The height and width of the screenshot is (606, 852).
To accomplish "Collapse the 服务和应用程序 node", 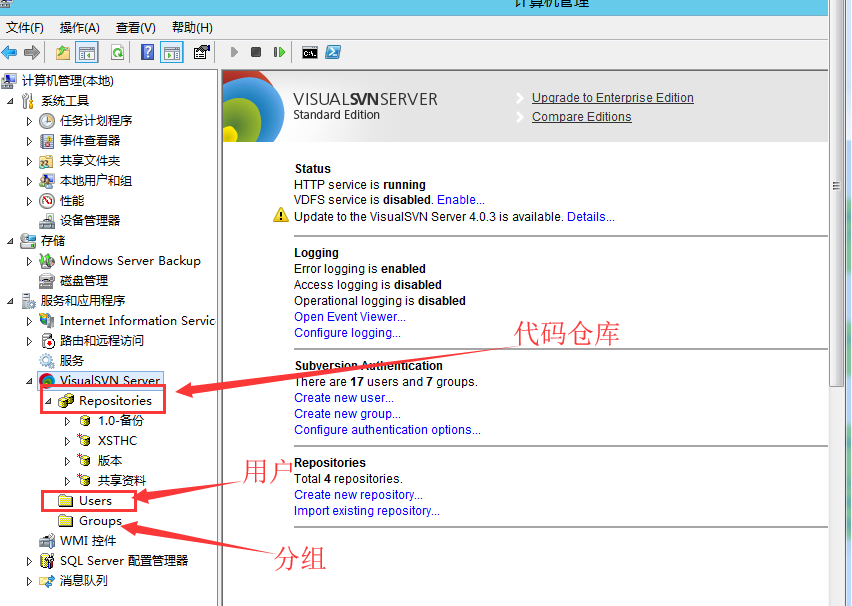I will coord(10,301).
